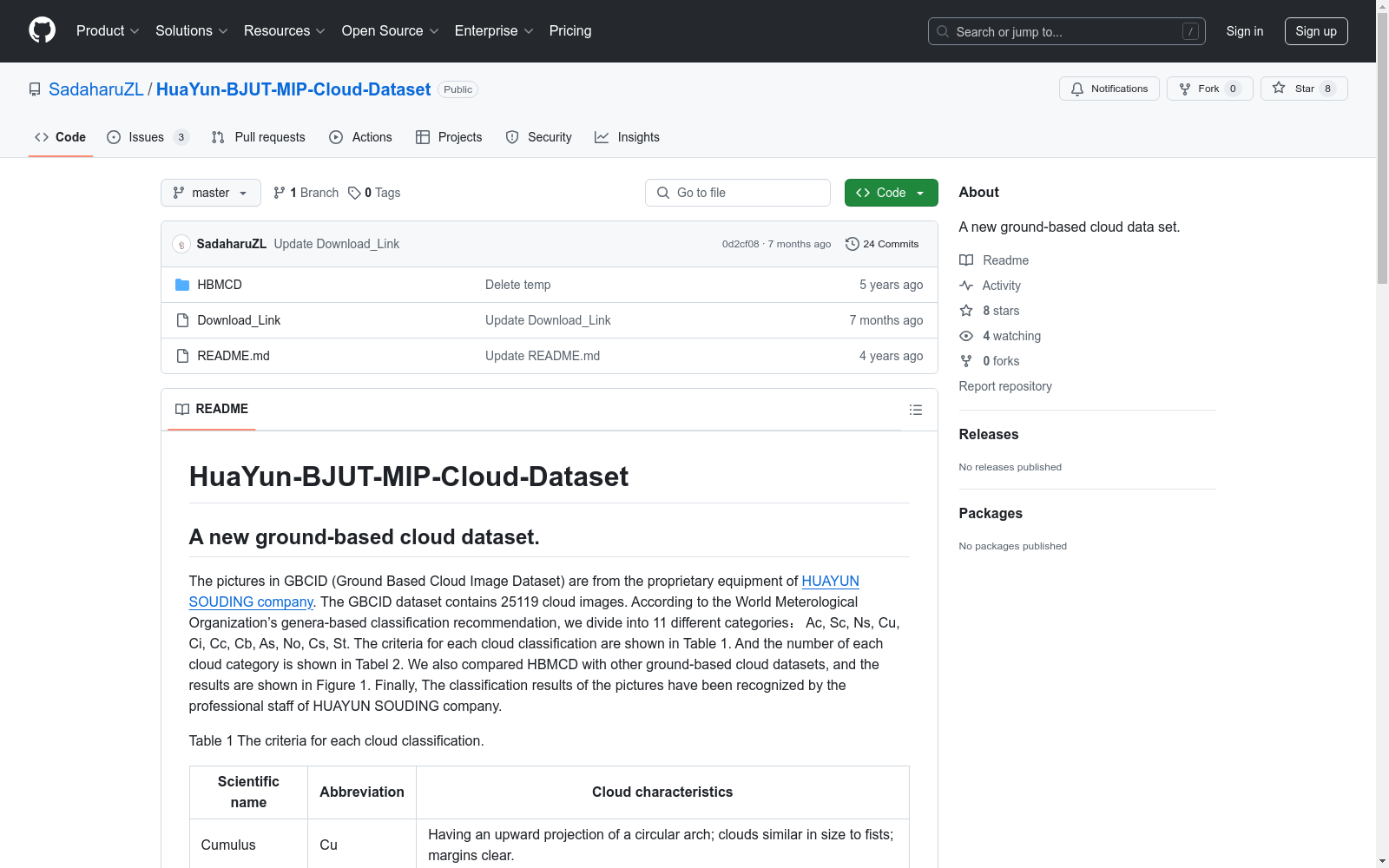
Task: Focus the Go to file input
Action: point(738,193)
